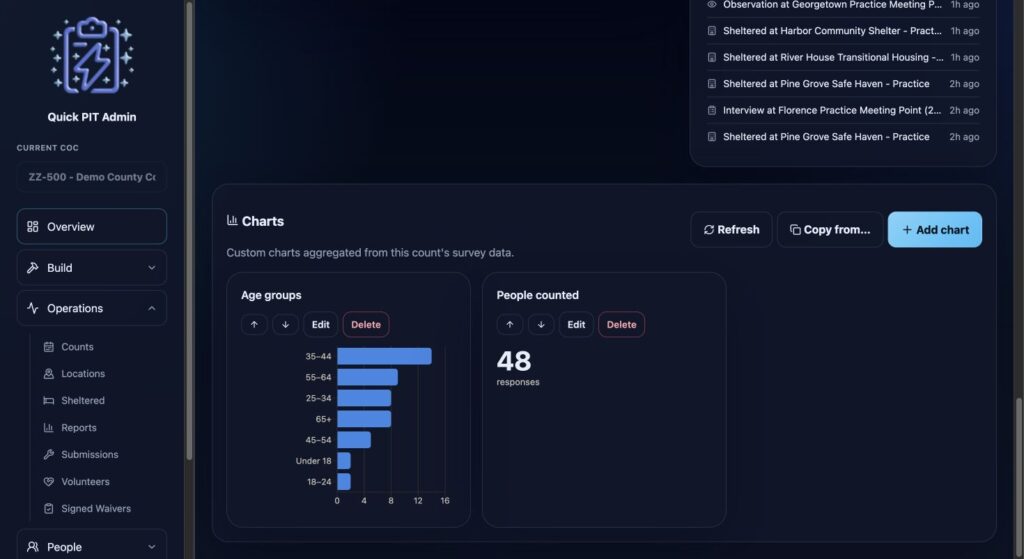Click the Age groups chart title
The image size is (1024, 559).
coord(271,295)
